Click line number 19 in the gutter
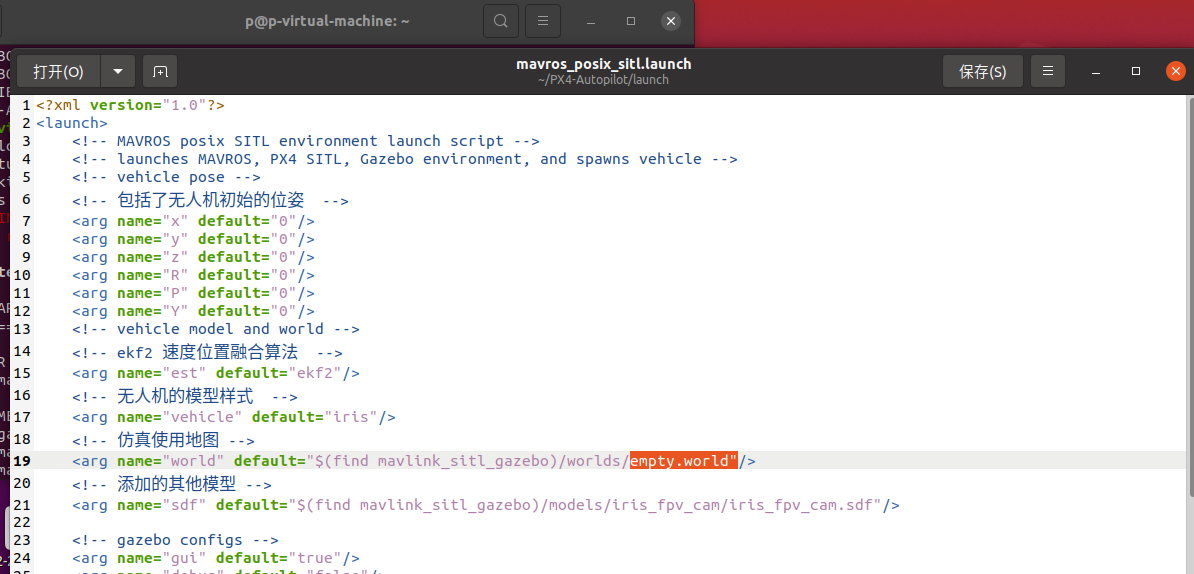 [x=22, y=461]
